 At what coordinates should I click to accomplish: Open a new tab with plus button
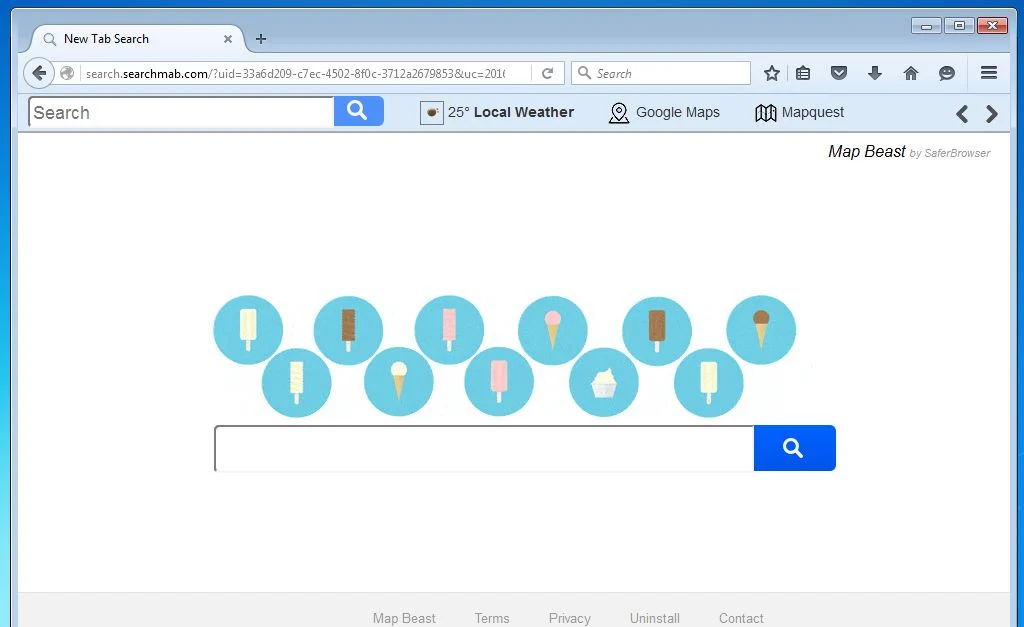[x=261, y=39]
